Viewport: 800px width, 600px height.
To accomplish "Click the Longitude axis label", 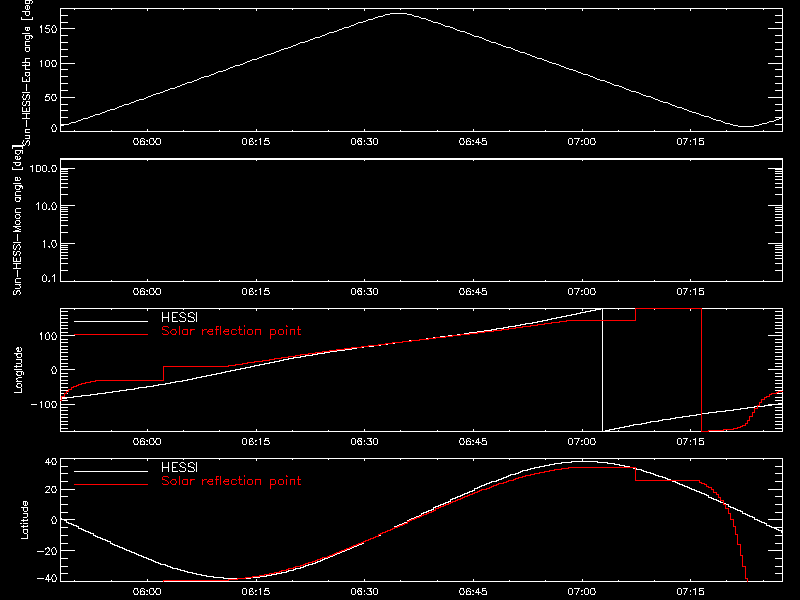I will point(18,370).
